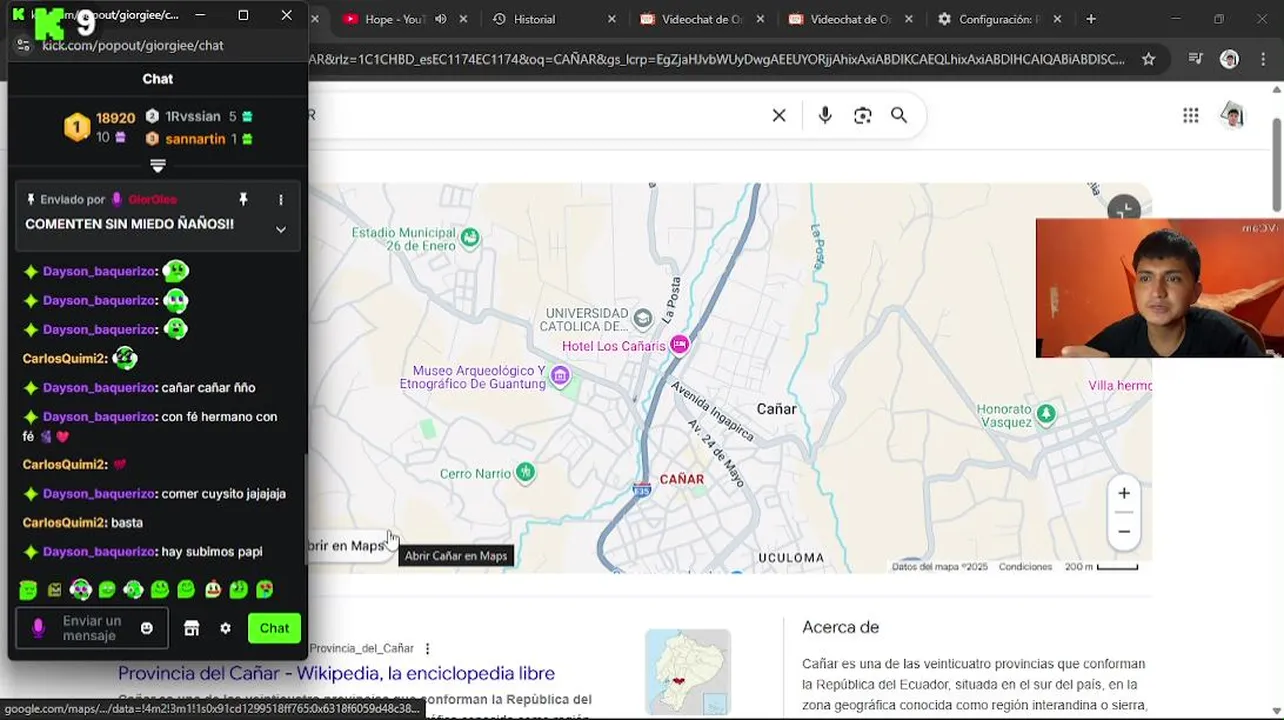Image resolution: width=1284 pixels, height=720 pixels.
Task: Click the Museo Arqueológico de Guantung pin
Action: click(x=560, y=376)
